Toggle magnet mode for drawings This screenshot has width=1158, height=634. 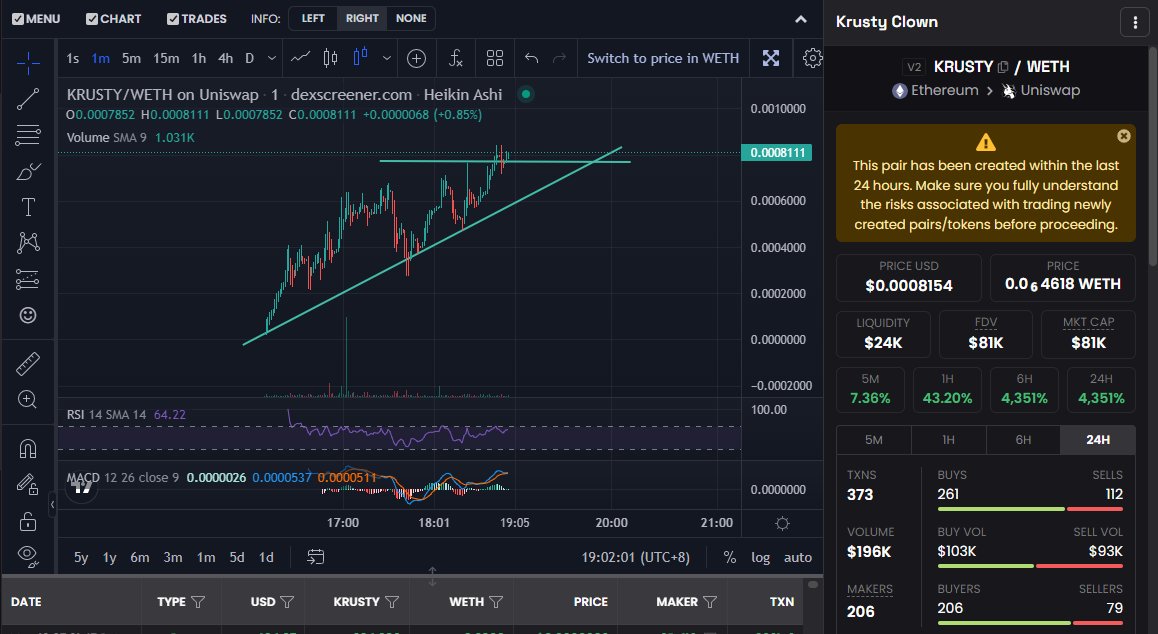pyautogui.click(x=28, y=449)
